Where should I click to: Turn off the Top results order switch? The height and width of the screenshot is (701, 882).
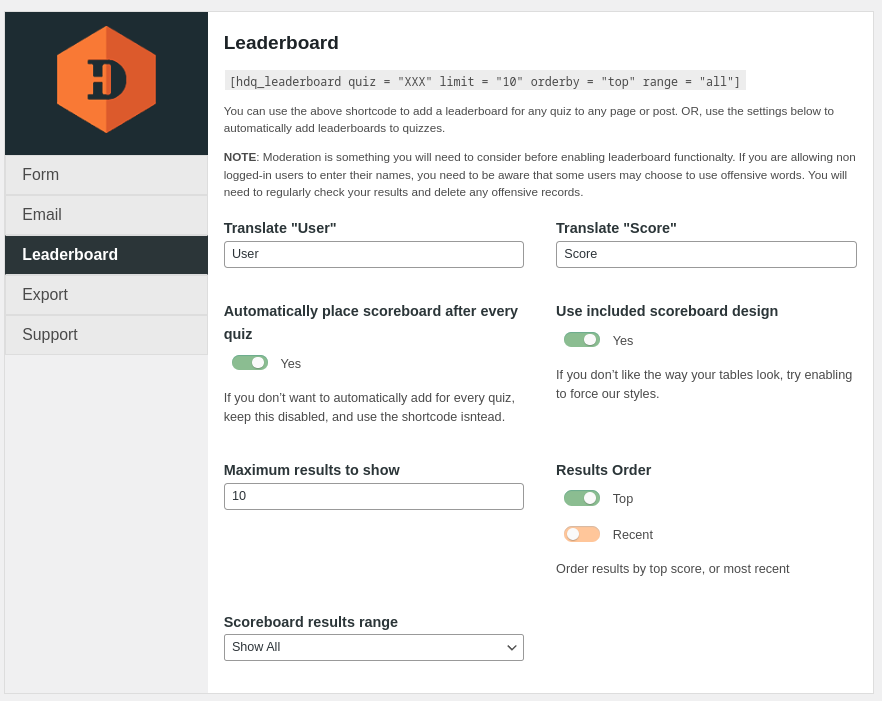click(582, 498)
